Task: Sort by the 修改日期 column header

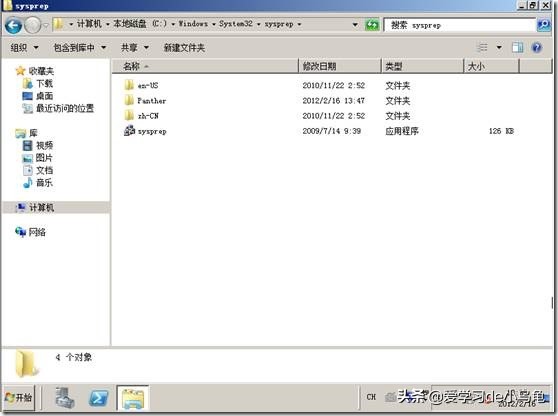Action: coord(340,66)
